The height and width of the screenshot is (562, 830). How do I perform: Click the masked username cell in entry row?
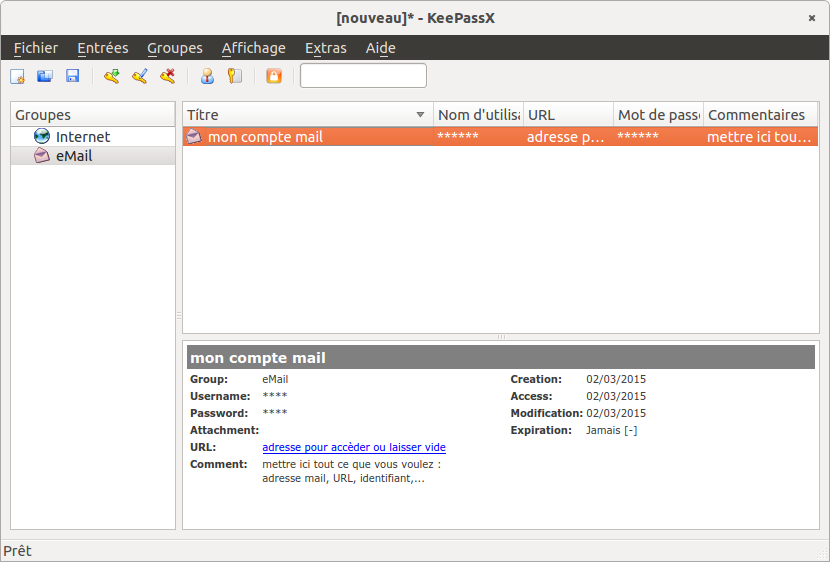pos(479,137)
